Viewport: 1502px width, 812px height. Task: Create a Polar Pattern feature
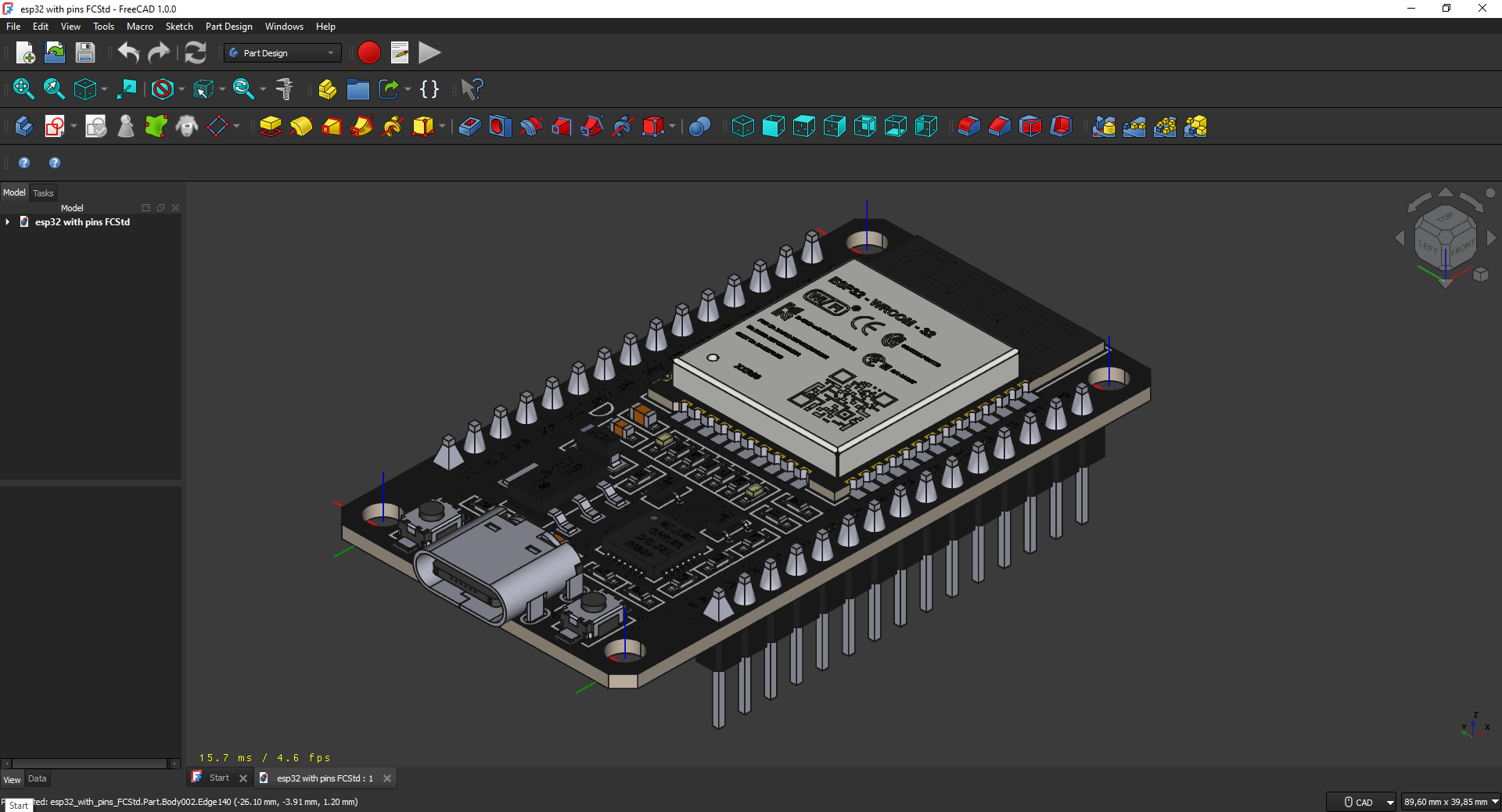[x=1165, y=126]
